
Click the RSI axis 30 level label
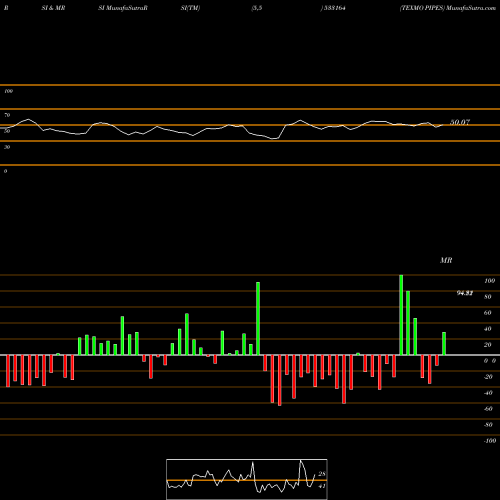(x=7, y=147)
